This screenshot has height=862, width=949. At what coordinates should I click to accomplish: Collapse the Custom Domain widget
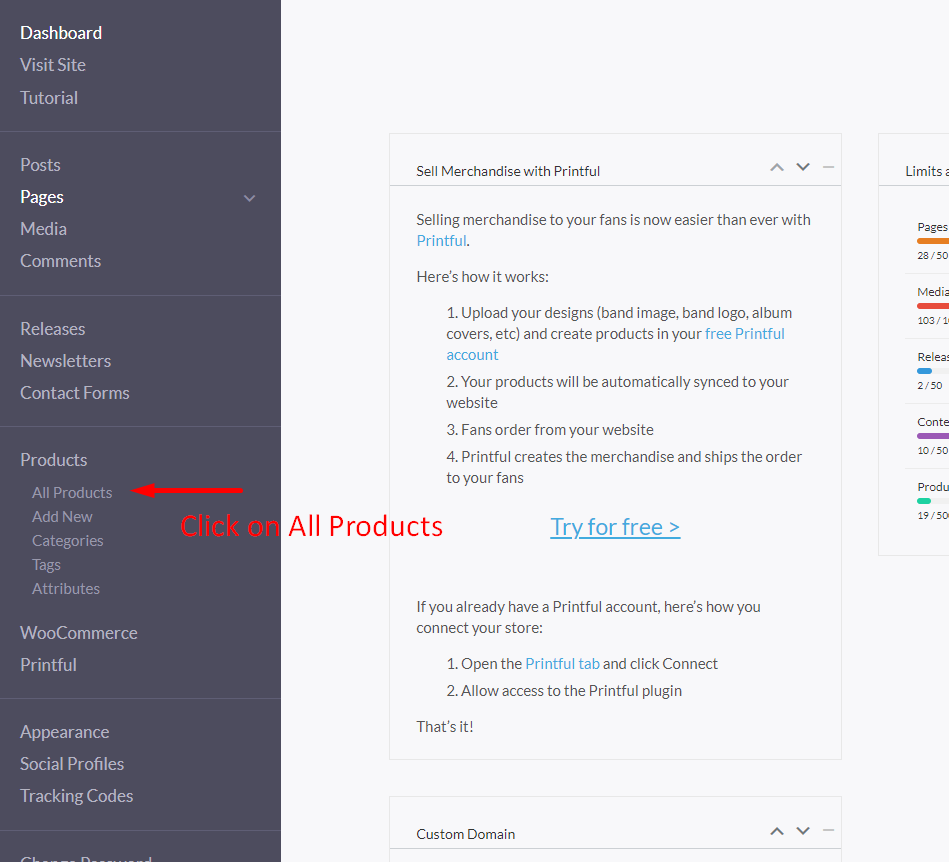click(829, 831)
